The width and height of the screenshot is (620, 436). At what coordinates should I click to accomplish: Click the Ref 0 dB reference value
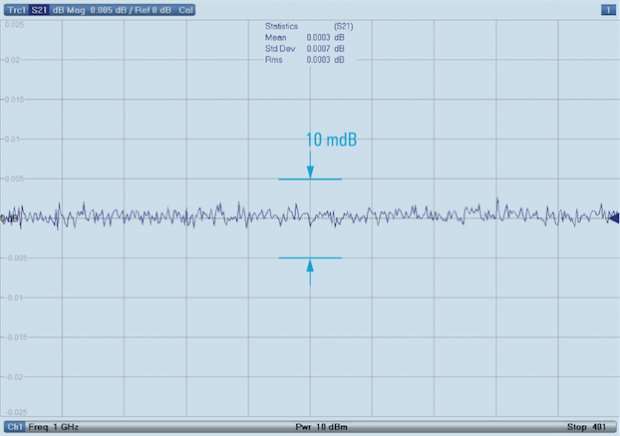point(151,9)
